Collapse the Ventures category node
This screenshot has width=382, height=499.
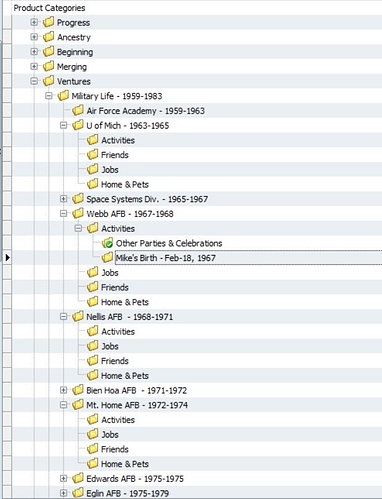[x=34, y=81]
